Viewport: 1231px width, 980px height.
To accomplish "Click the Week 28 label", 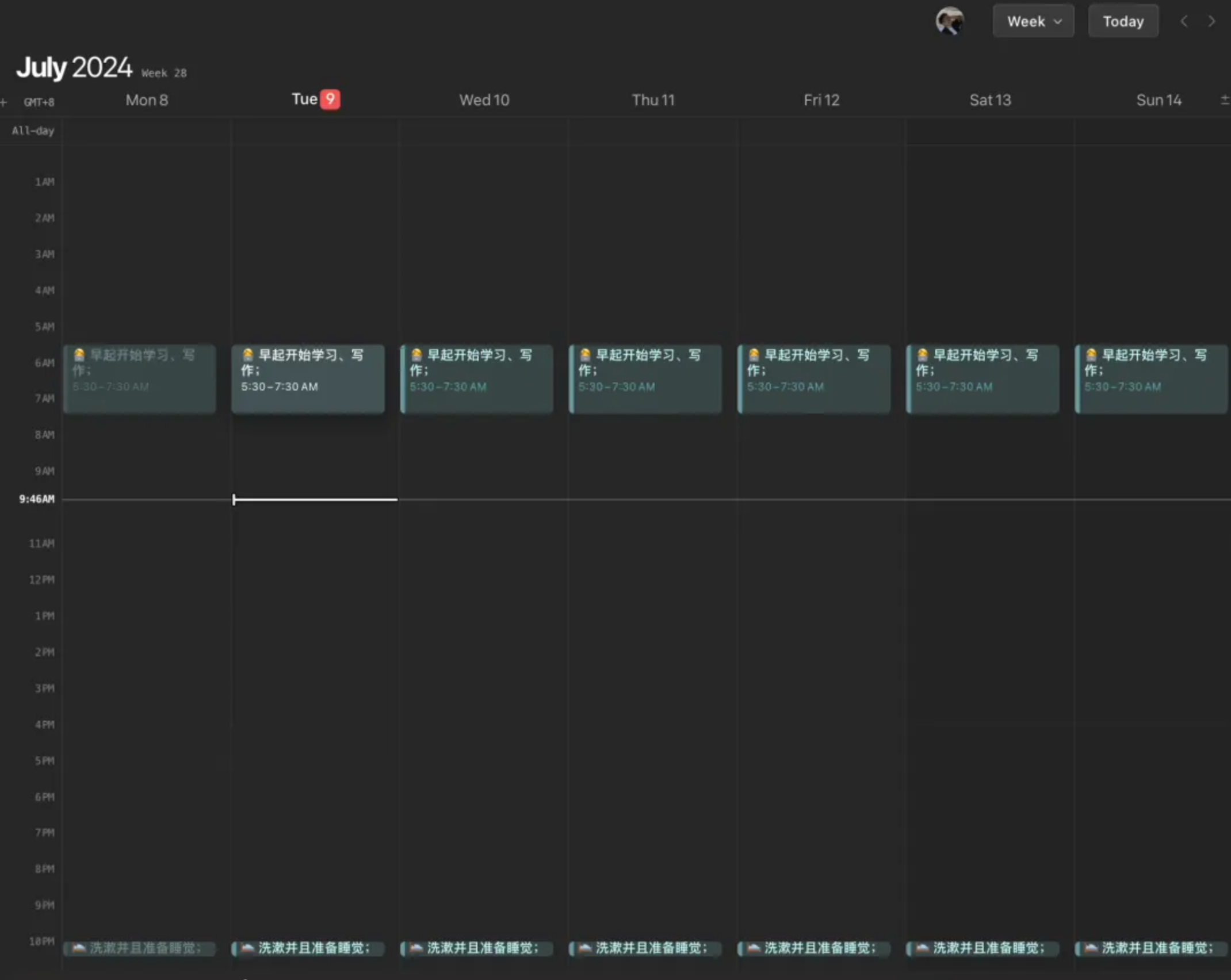I will [x=164, y=73].
